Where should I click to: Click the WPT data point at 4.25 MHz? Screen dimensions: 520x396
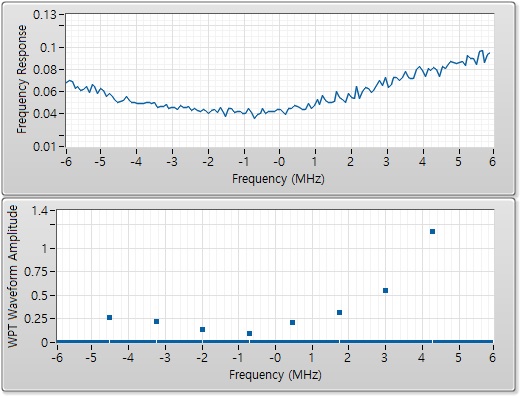(432, 231)
